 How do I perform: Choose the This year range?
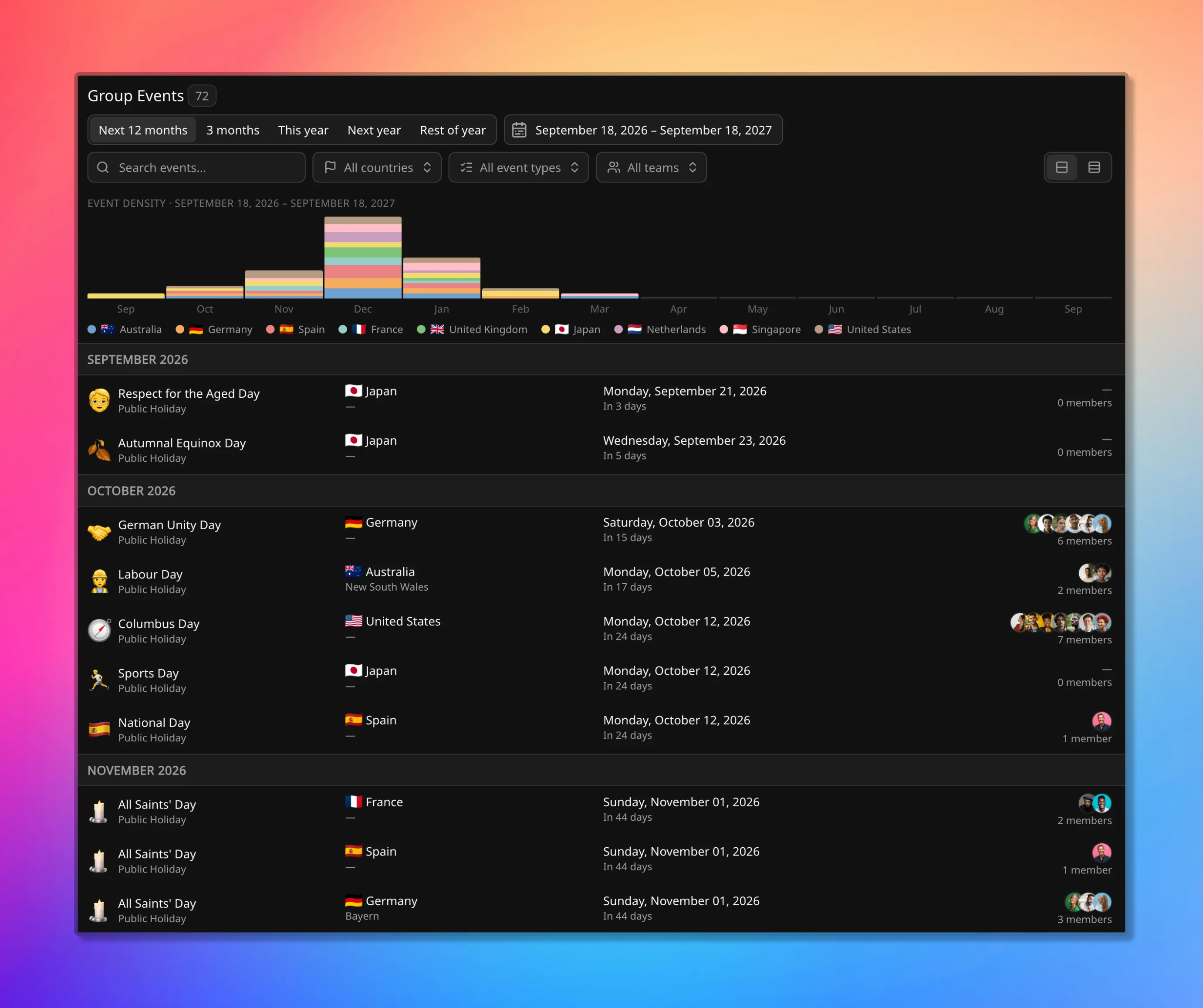[x=303, y=130]
